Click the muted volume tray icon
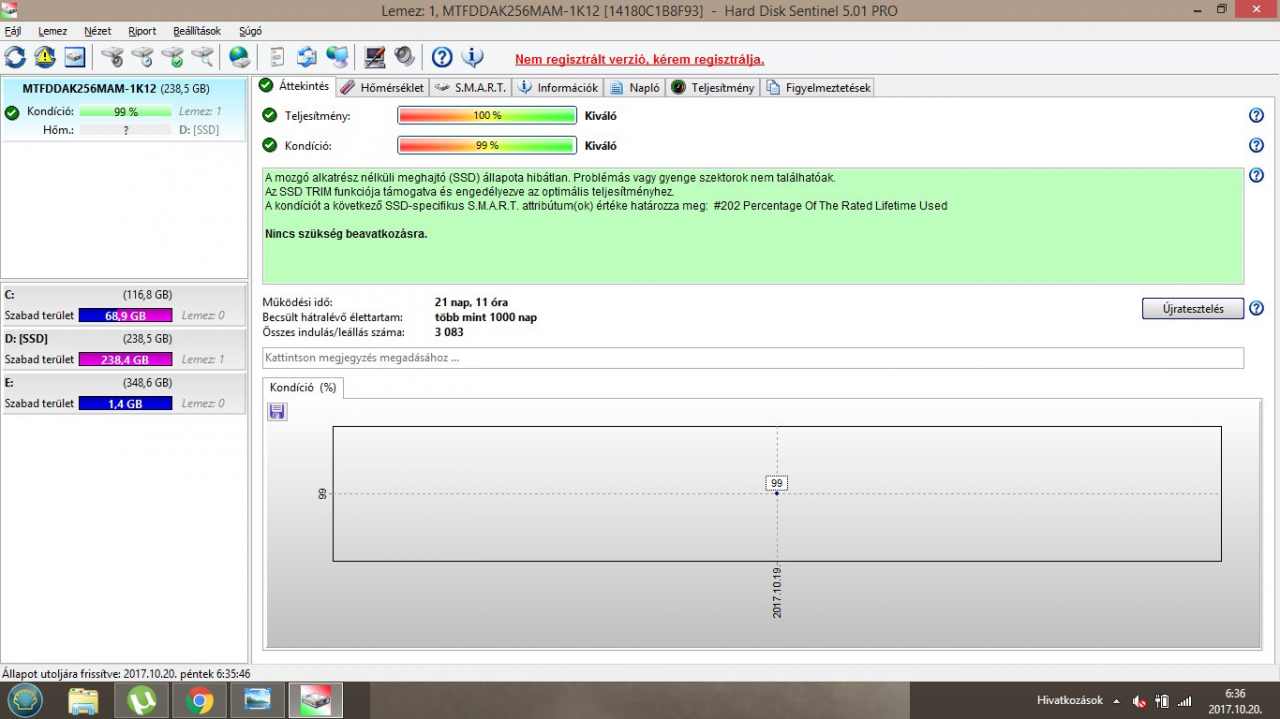1280x719 pixels. point(1139,701)
